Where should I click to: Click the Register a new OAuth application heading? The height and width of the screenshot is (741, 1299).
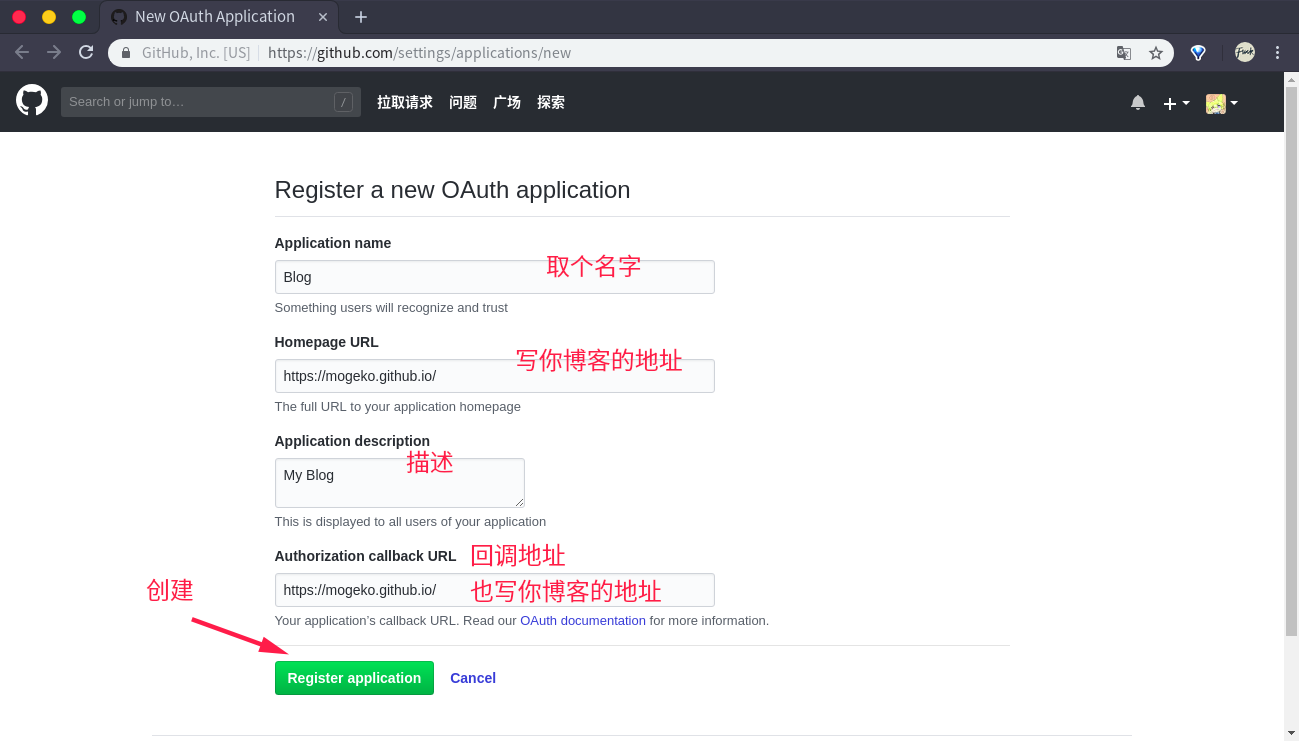point(453,190)
